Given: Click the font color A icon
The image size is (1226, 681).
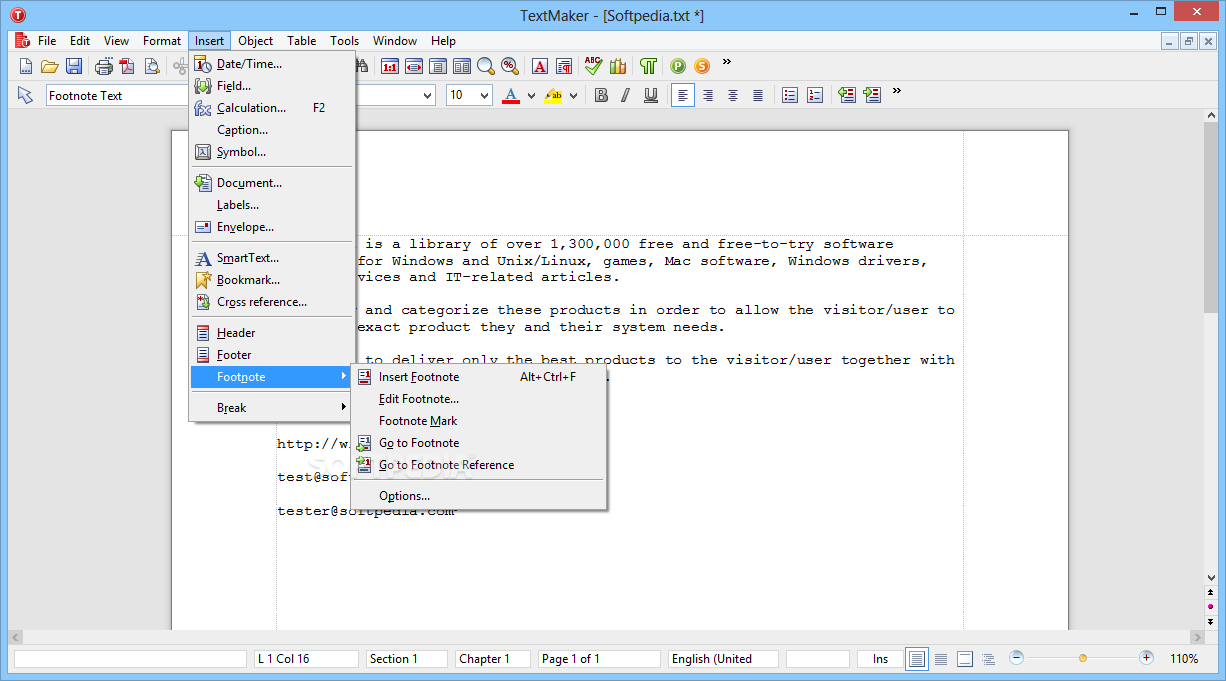Looking at the screenshot, I should pos(511,95).
